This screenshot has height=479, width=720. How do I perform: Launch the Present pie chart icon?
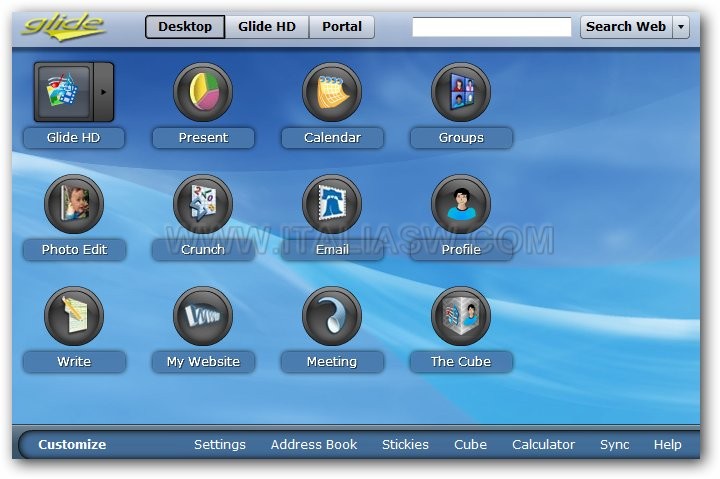click(203, 92)
